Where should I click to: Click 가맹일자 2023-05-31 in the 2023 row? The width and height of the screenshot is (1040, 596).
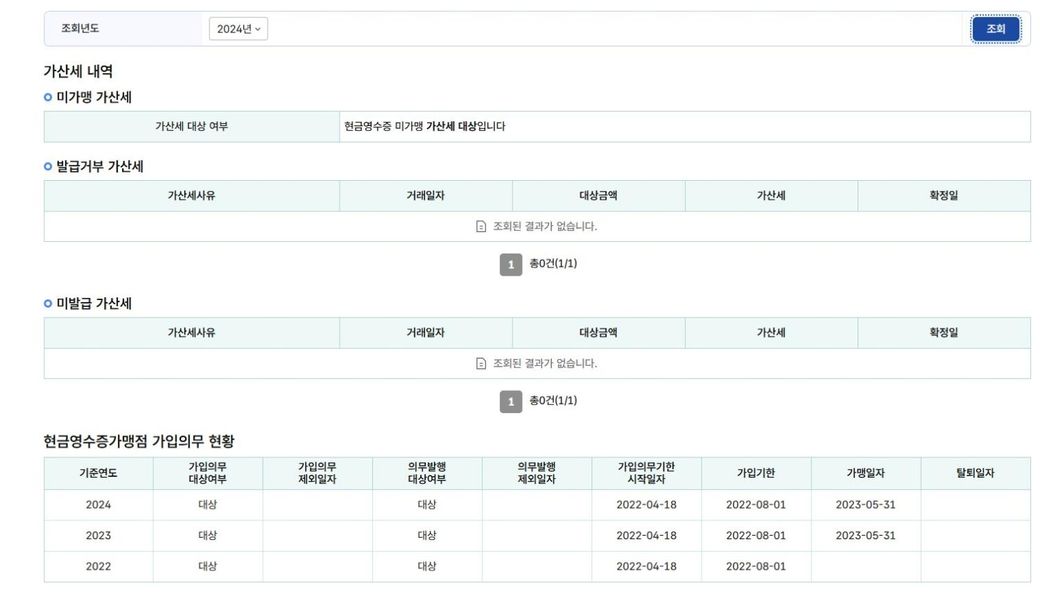click(x=865, y=536)
